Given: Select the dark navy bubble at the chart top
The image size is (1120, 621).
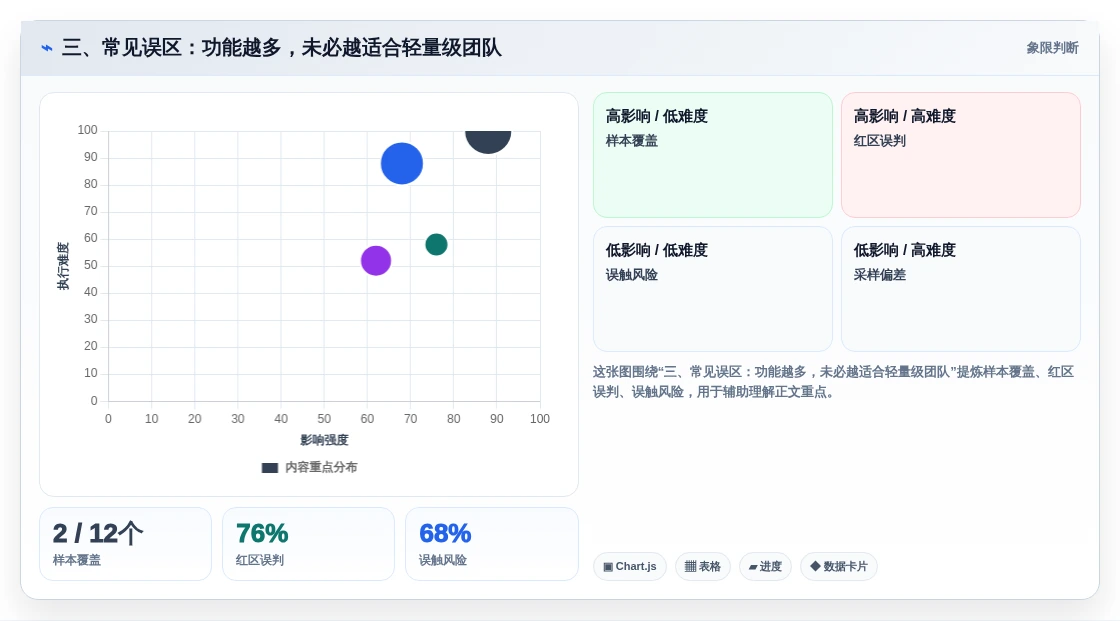Looking at the screenshot, I should [x=488, y=141].
